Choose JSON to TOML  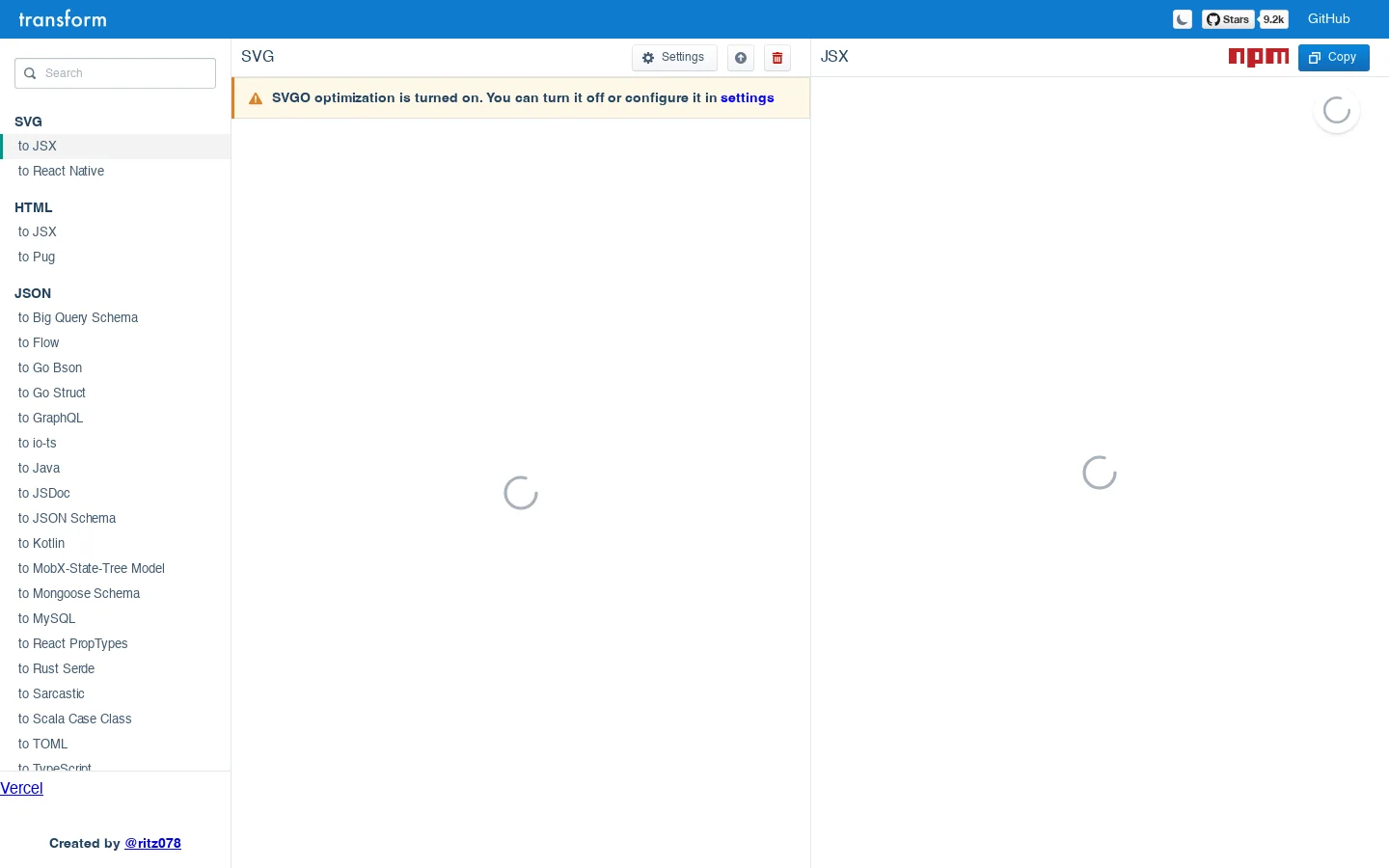click(115, 745)
